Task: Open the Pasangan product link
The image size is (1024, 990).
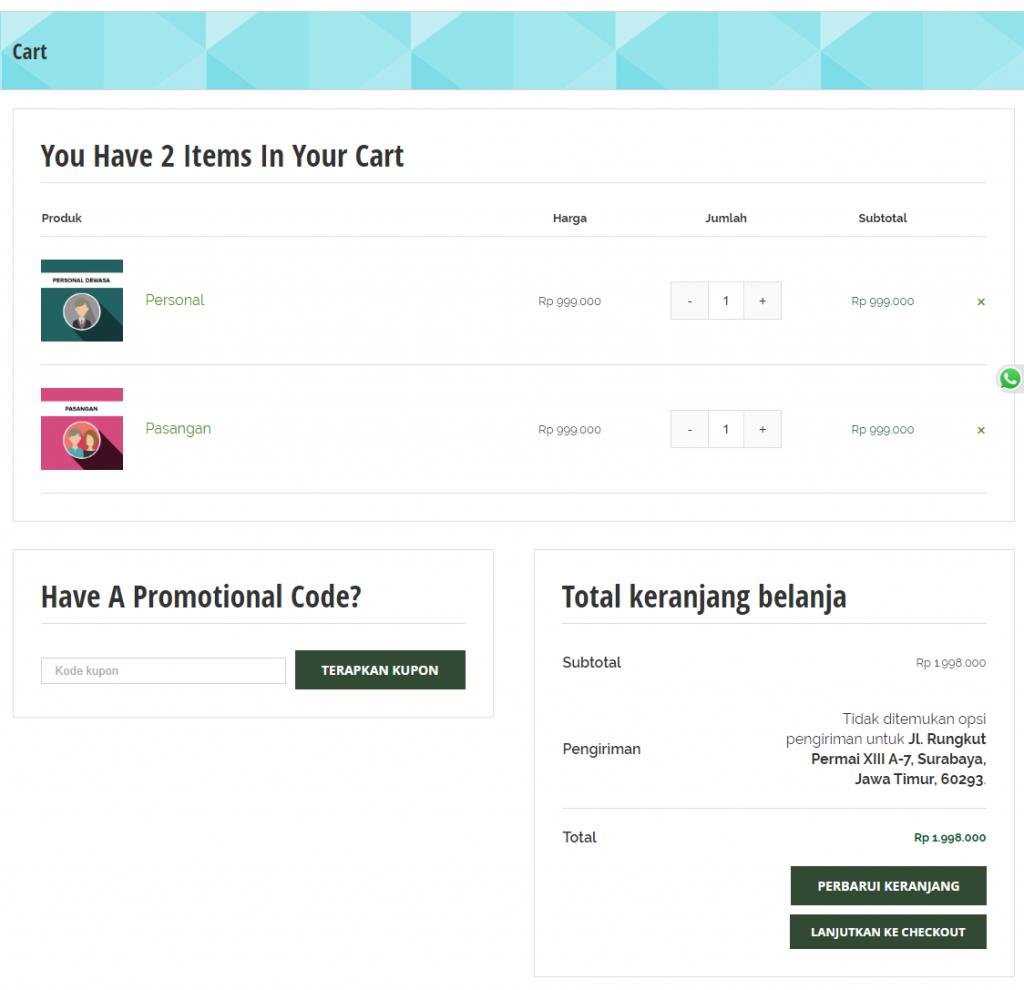Action: pyautogui.click(x=178, y=428)
